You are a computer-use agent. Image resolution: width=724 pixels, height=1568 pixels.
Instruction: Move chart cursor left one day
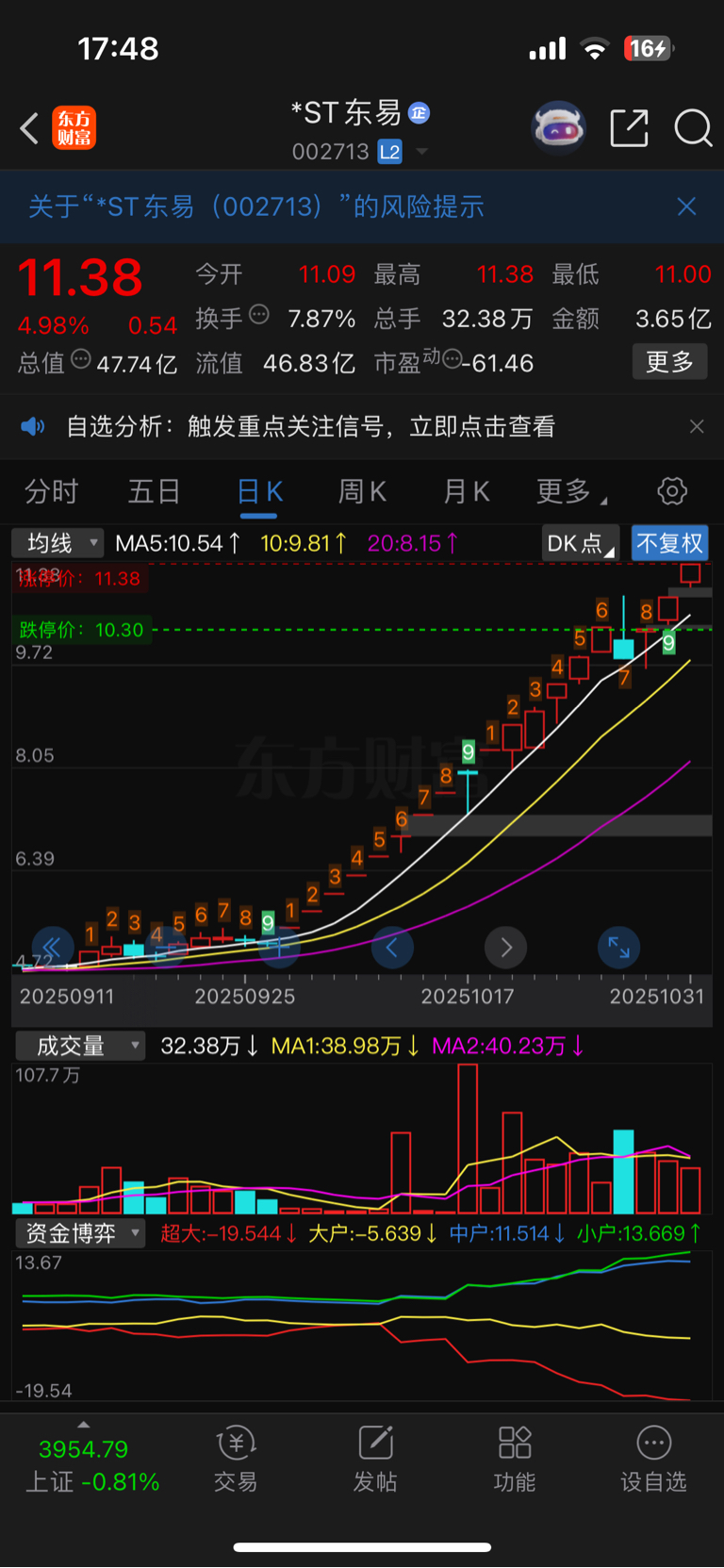(x=392, y=948)
